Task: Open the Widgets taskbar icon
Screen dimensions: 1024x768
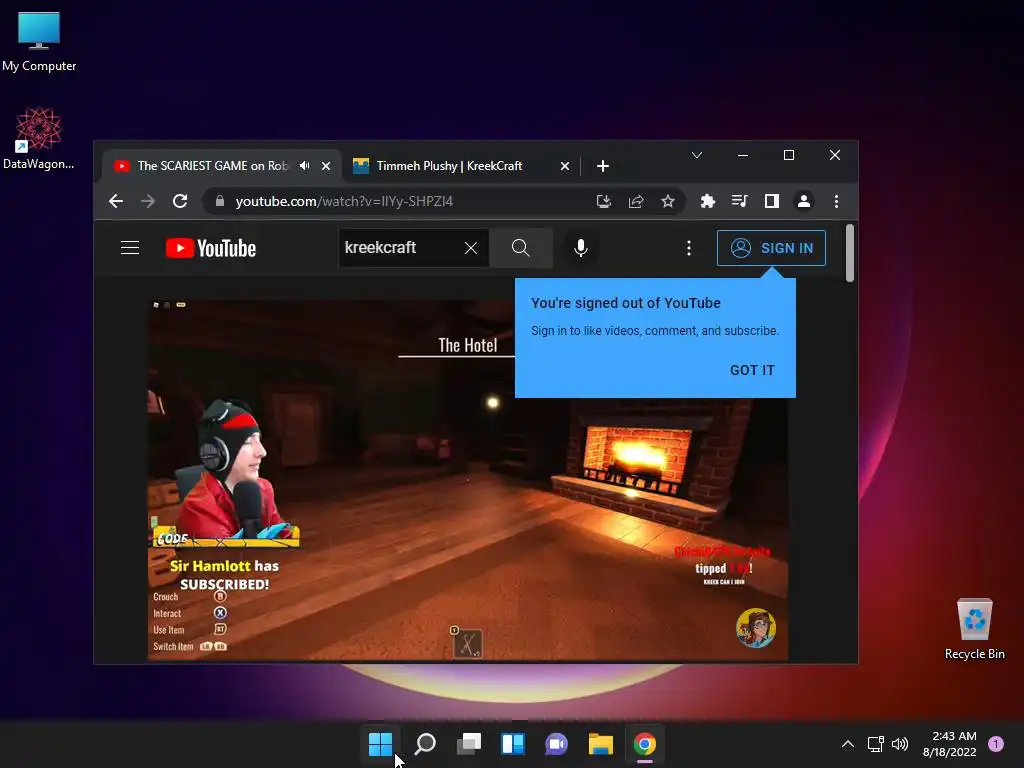Action: (513, 744)
